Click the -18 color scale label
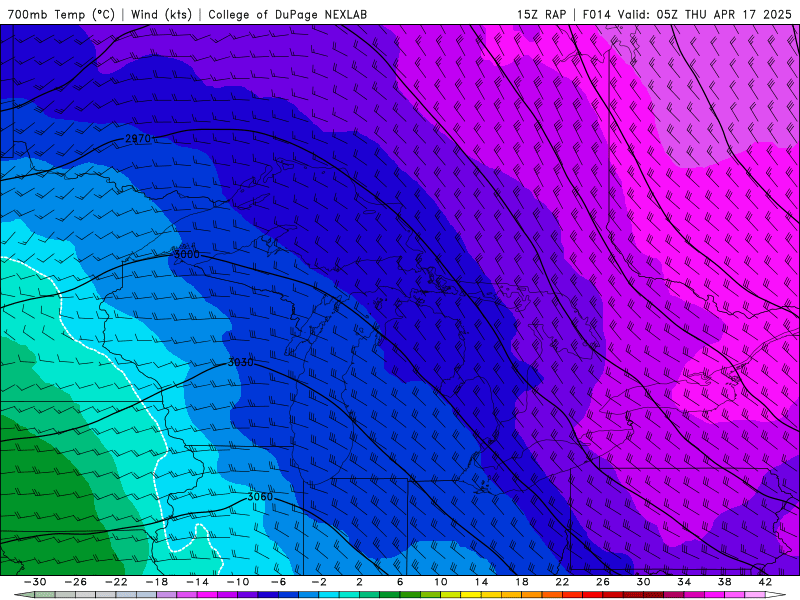This screenshot has height=600, width=800. (157, 582)
